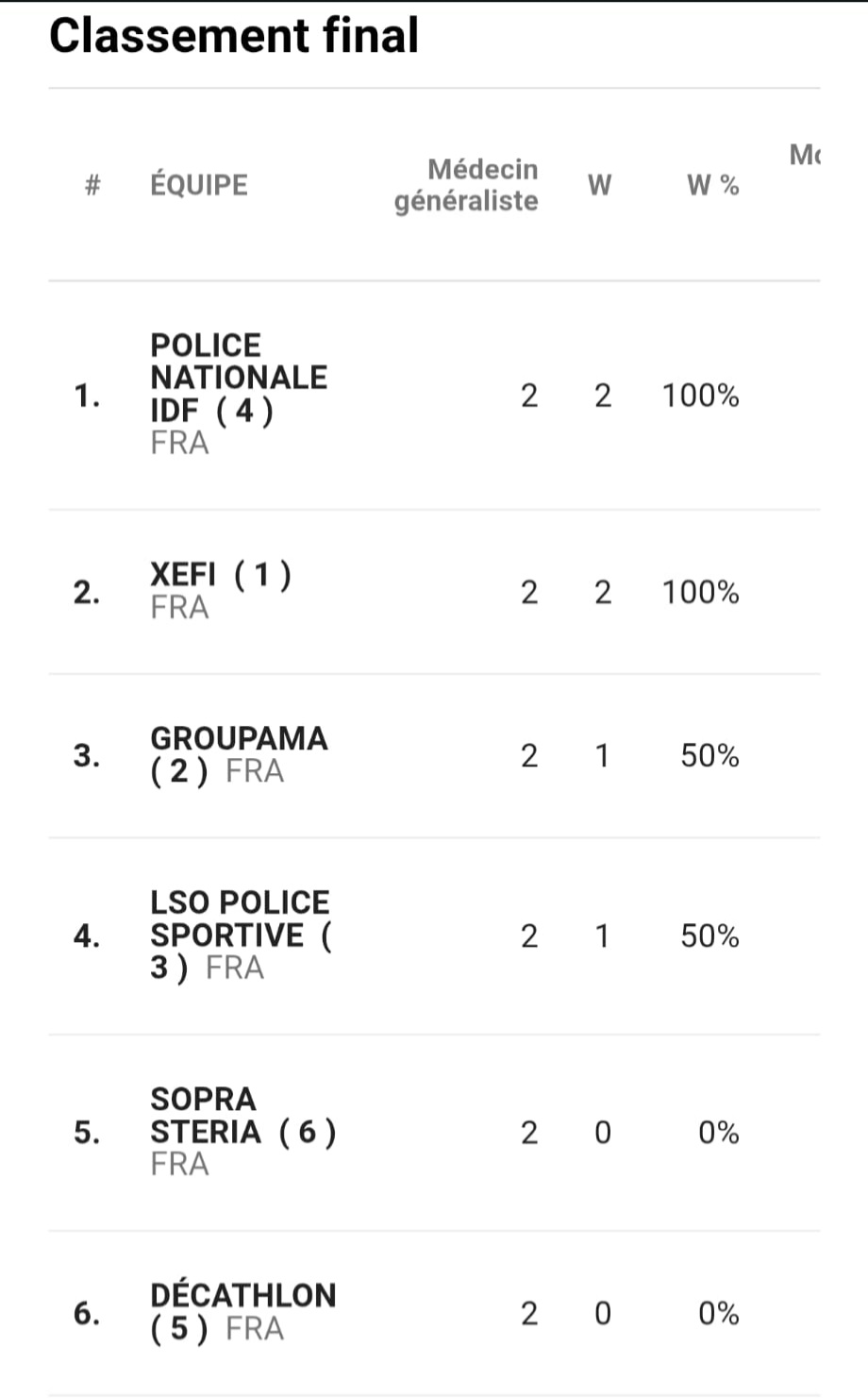868x1398 pixels.
Task: Click the Médecin généraliste column header
Action: (x=466, y=185)
